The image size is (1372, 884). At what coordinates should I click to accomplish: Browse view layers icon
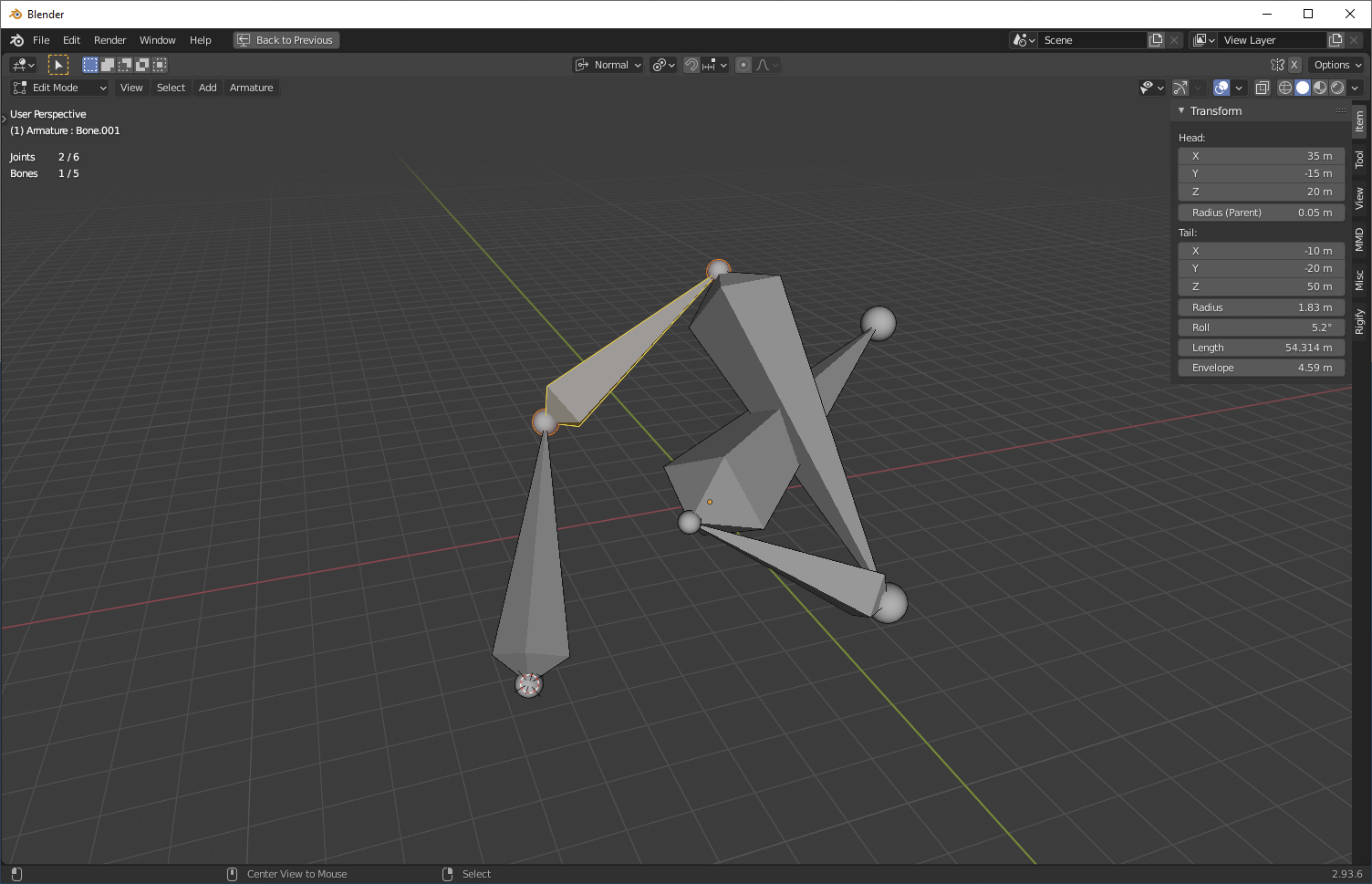coord(1204,40)
